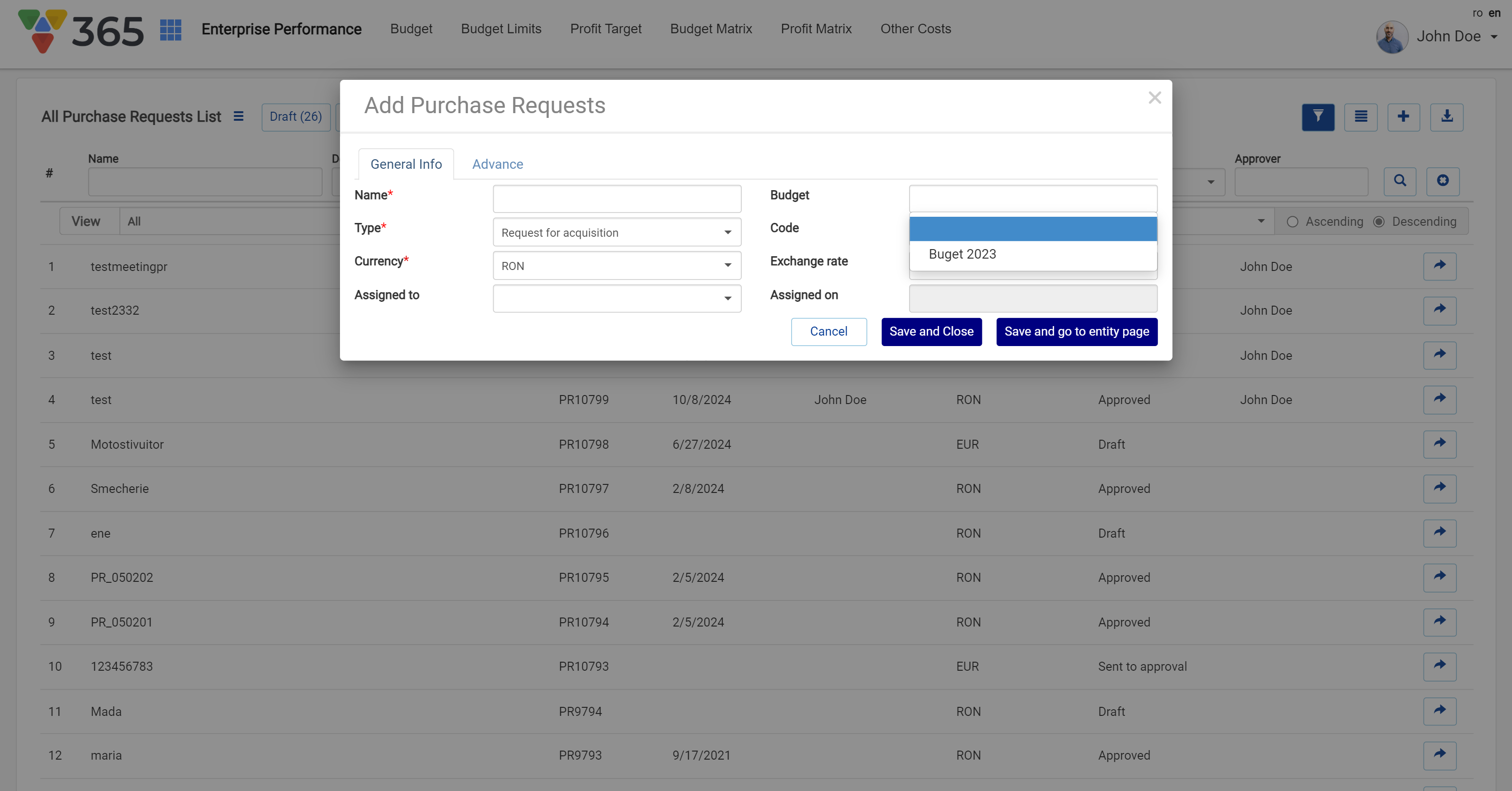The width and height of the screenshot is (1512, 791).
Task: Choose Buget 2023 from budget list
Action: click(x=963, y=254)
